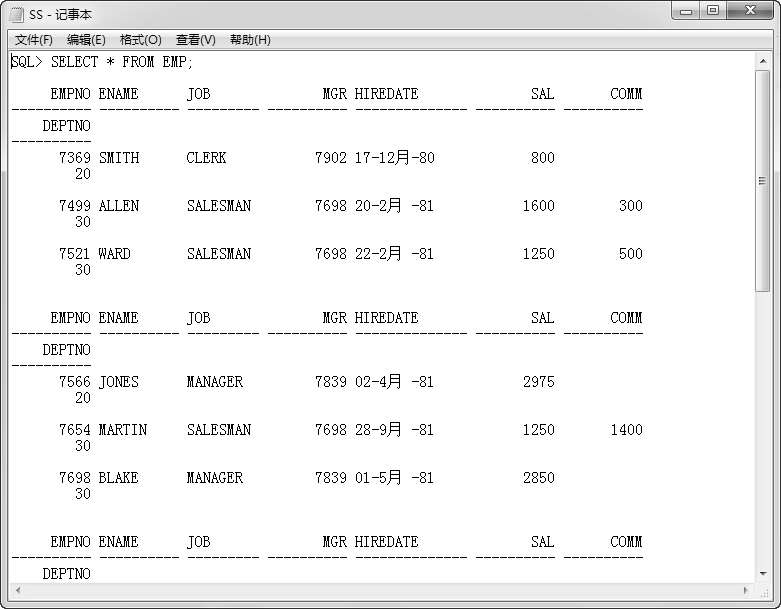Open the 帮助(H) menu
The image size is (781, 609).
[x=250, y=40]
